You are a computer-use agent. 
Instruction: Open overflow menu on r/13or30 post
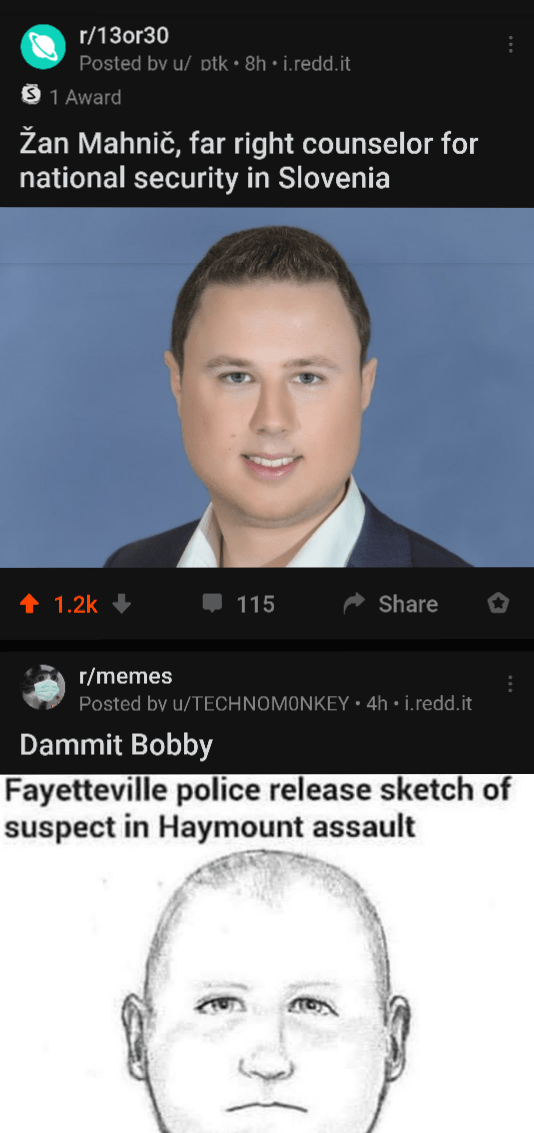[x=510, y=45]
